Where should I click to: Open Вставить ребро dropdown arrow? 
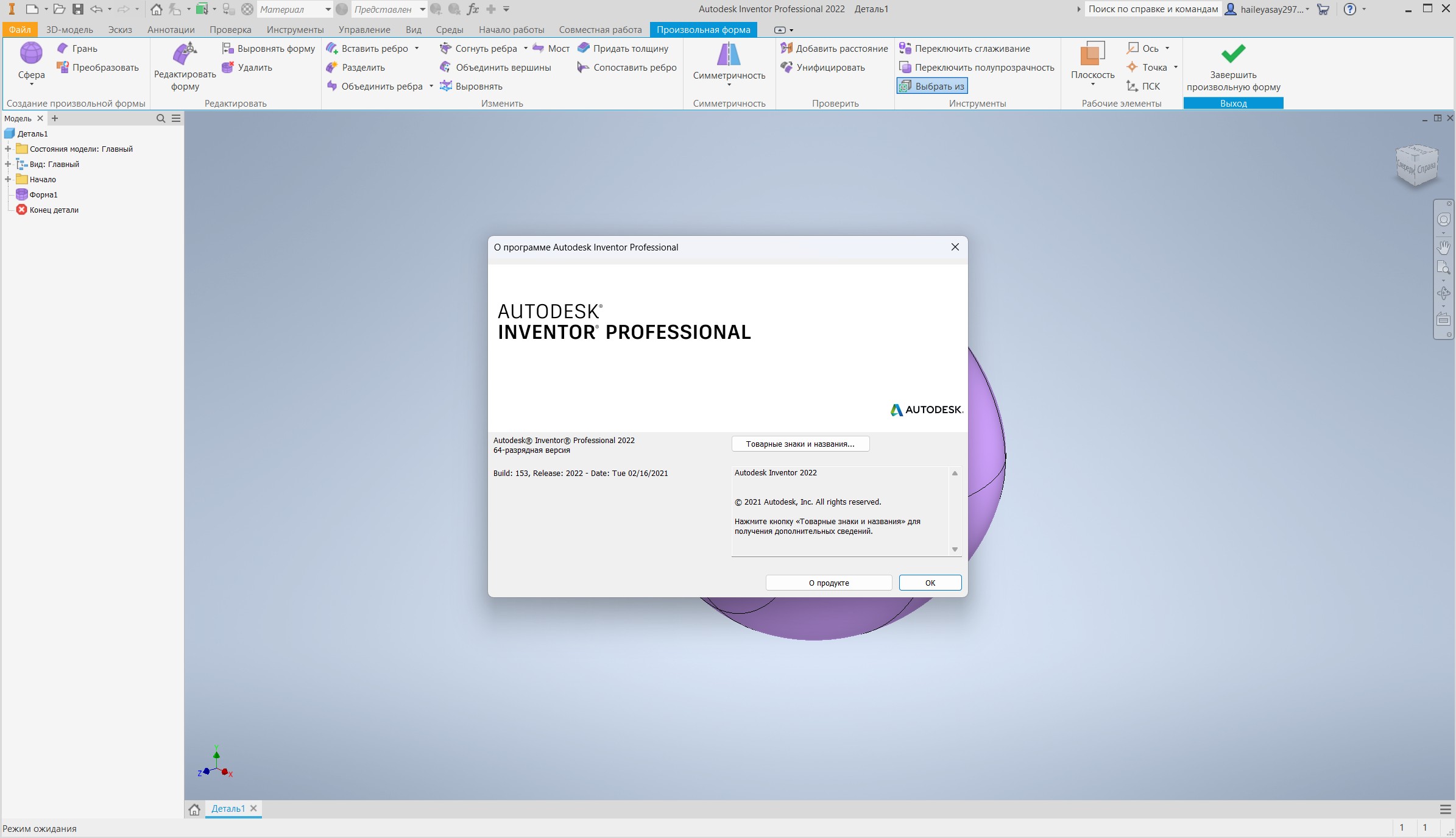417,48
